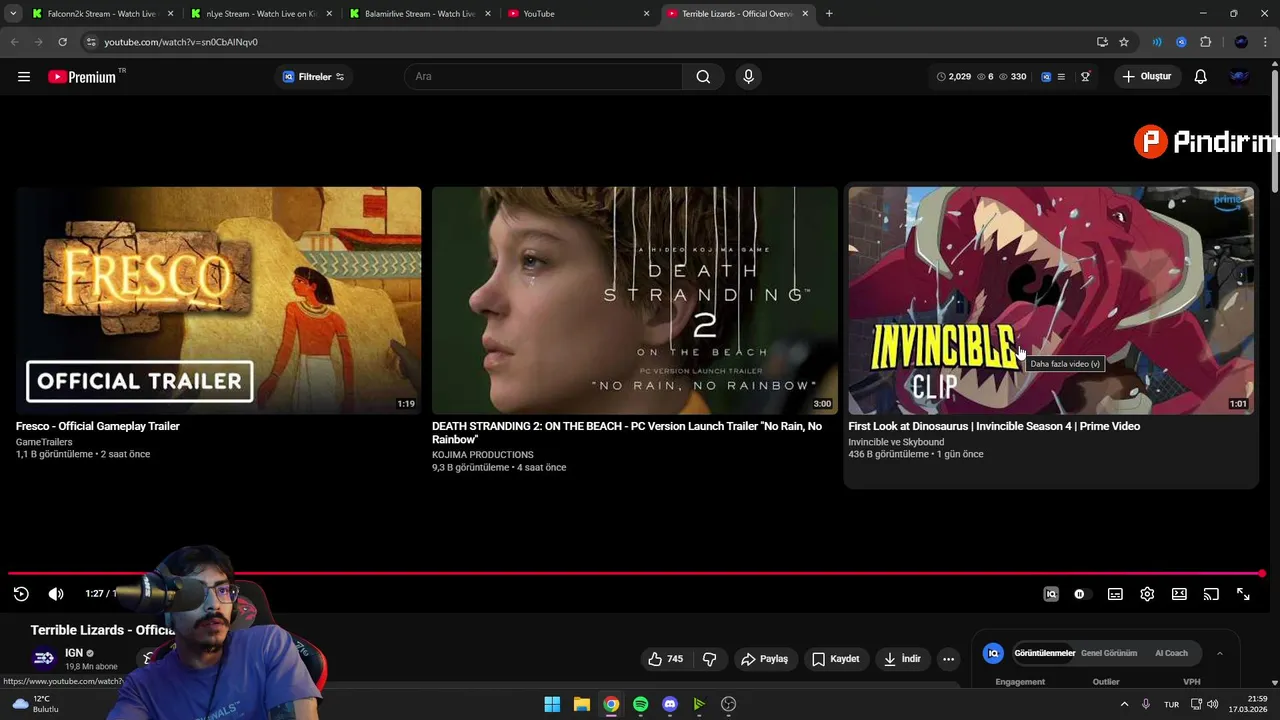Open the vidIQ list menu icon in header

[1061, 77]
